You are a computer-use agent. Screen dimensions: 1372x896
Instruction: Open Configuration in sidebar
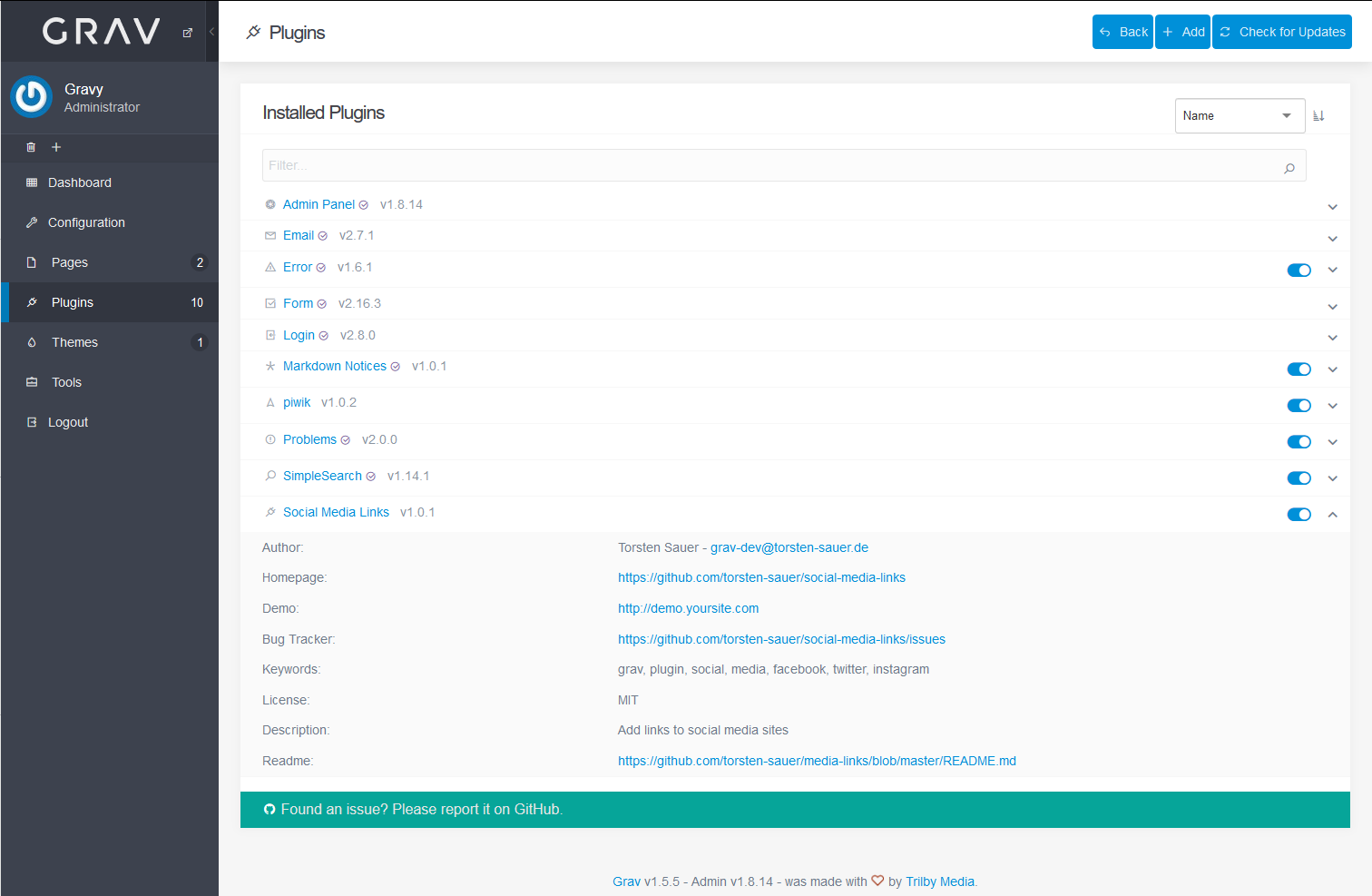110,222
